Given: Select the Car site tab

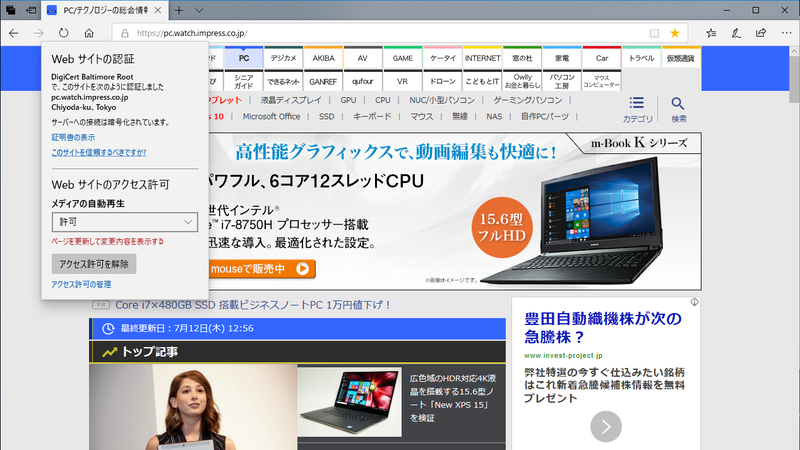Looking at the screenshot, I should tap(602, 58).
